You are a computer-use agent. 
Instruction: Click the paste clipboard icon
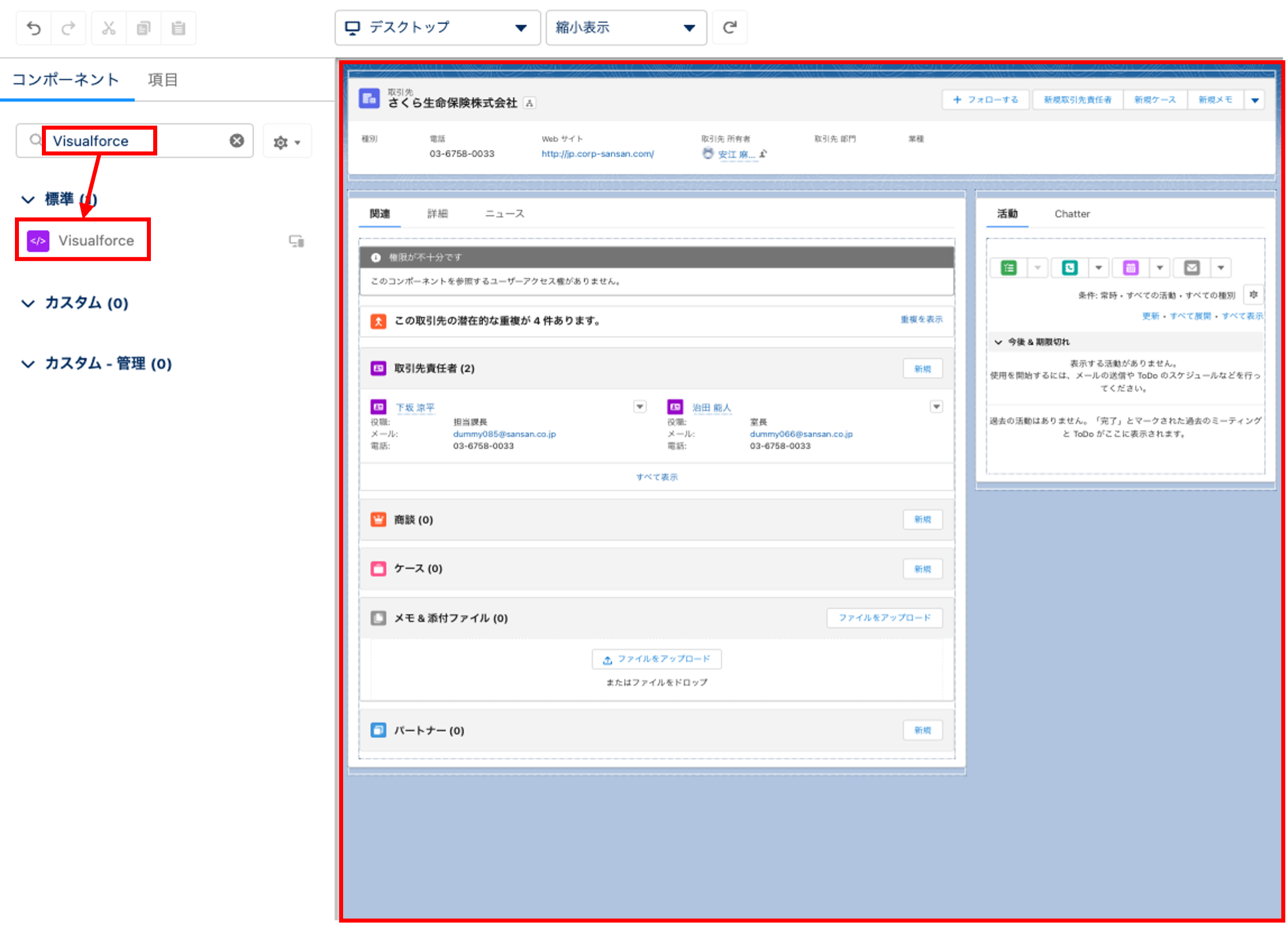(x=178, y=28)
